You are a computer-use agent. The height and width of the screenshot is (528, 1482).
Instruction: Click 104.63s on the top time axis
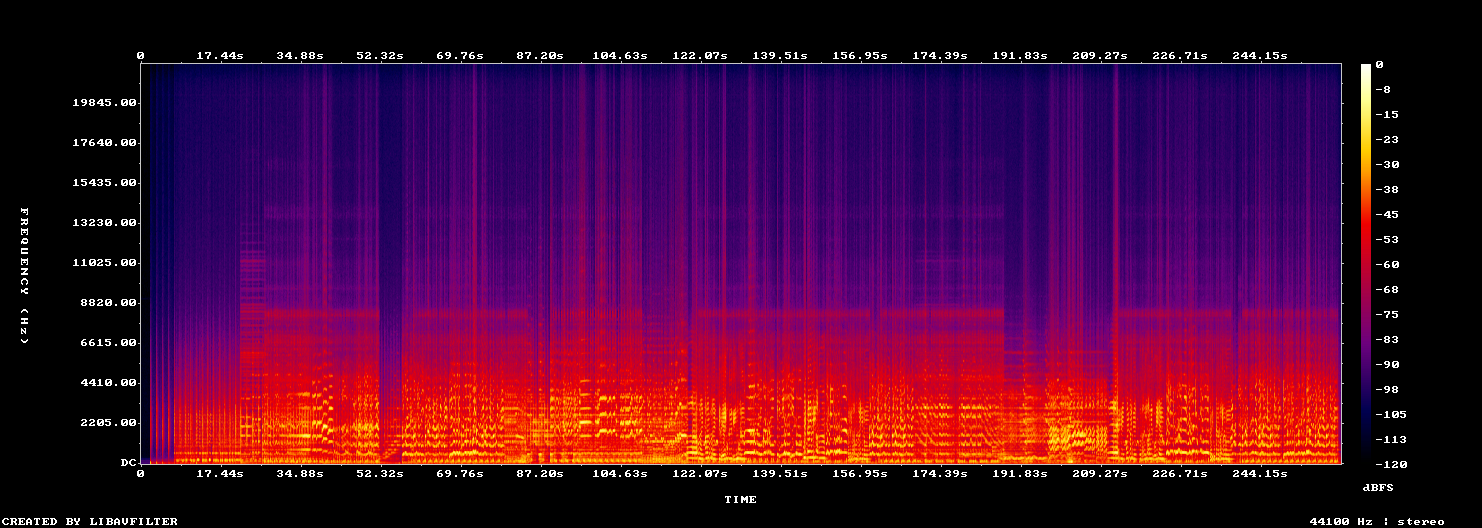(x=620, y=55)
